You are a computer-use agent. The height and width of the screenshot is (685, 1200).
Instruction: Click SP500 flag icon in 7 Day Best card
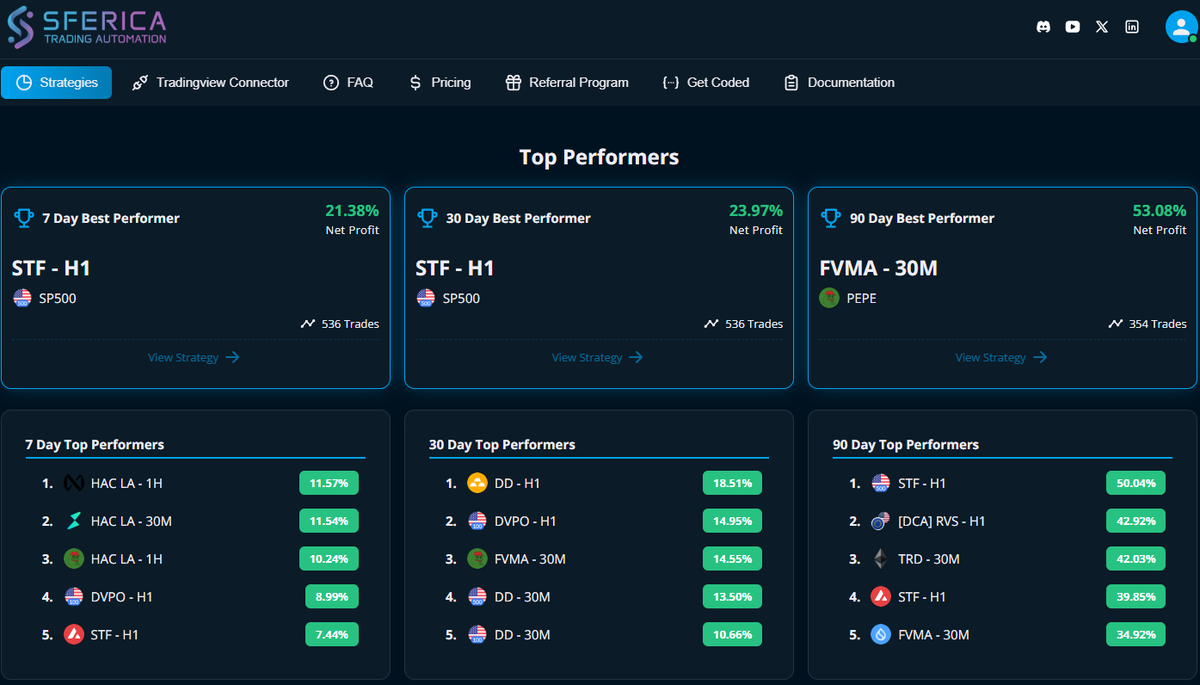coord(23,298)
